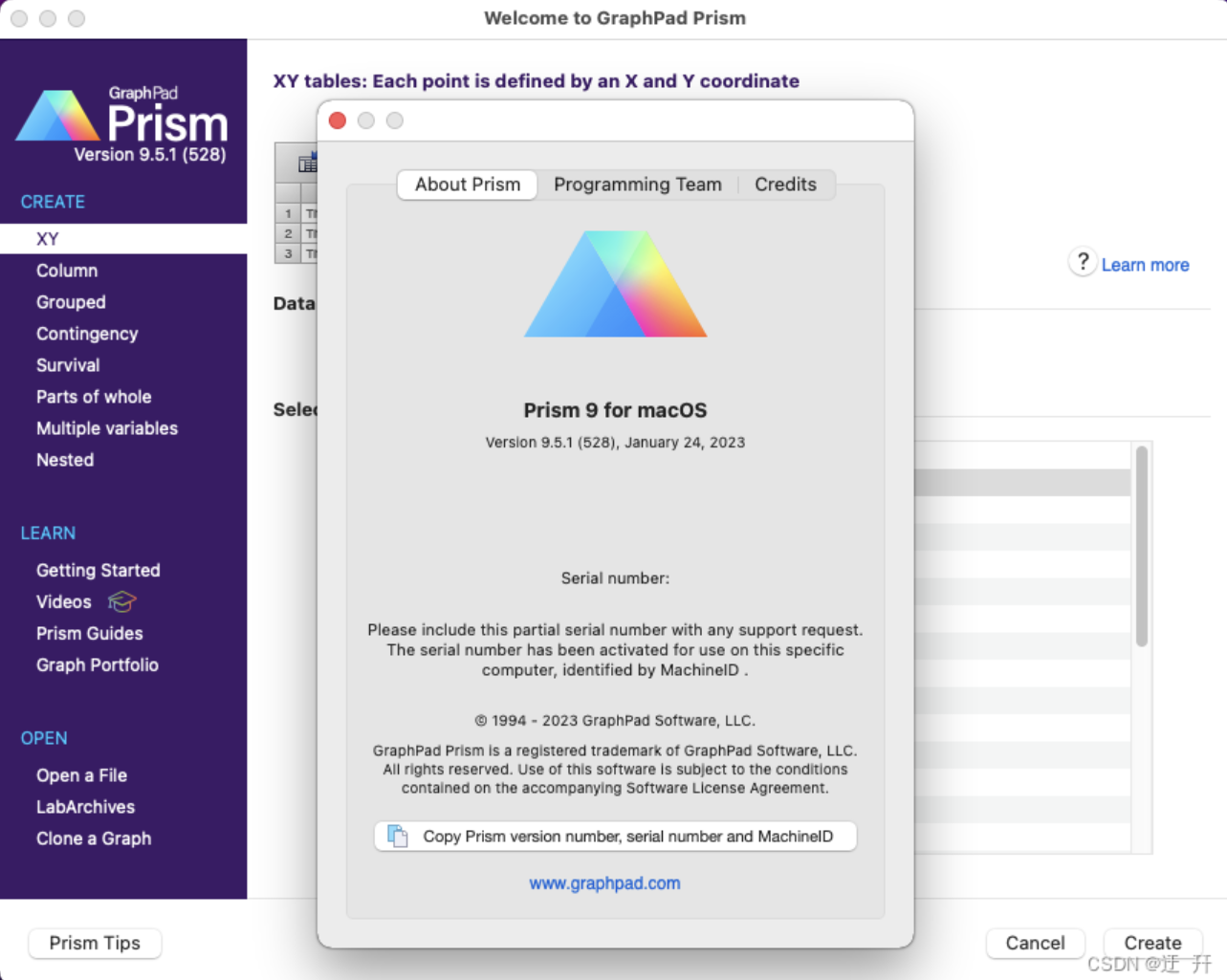Select the Survival table type
This screenshot has width=1227, height=980.
point(68,365)
